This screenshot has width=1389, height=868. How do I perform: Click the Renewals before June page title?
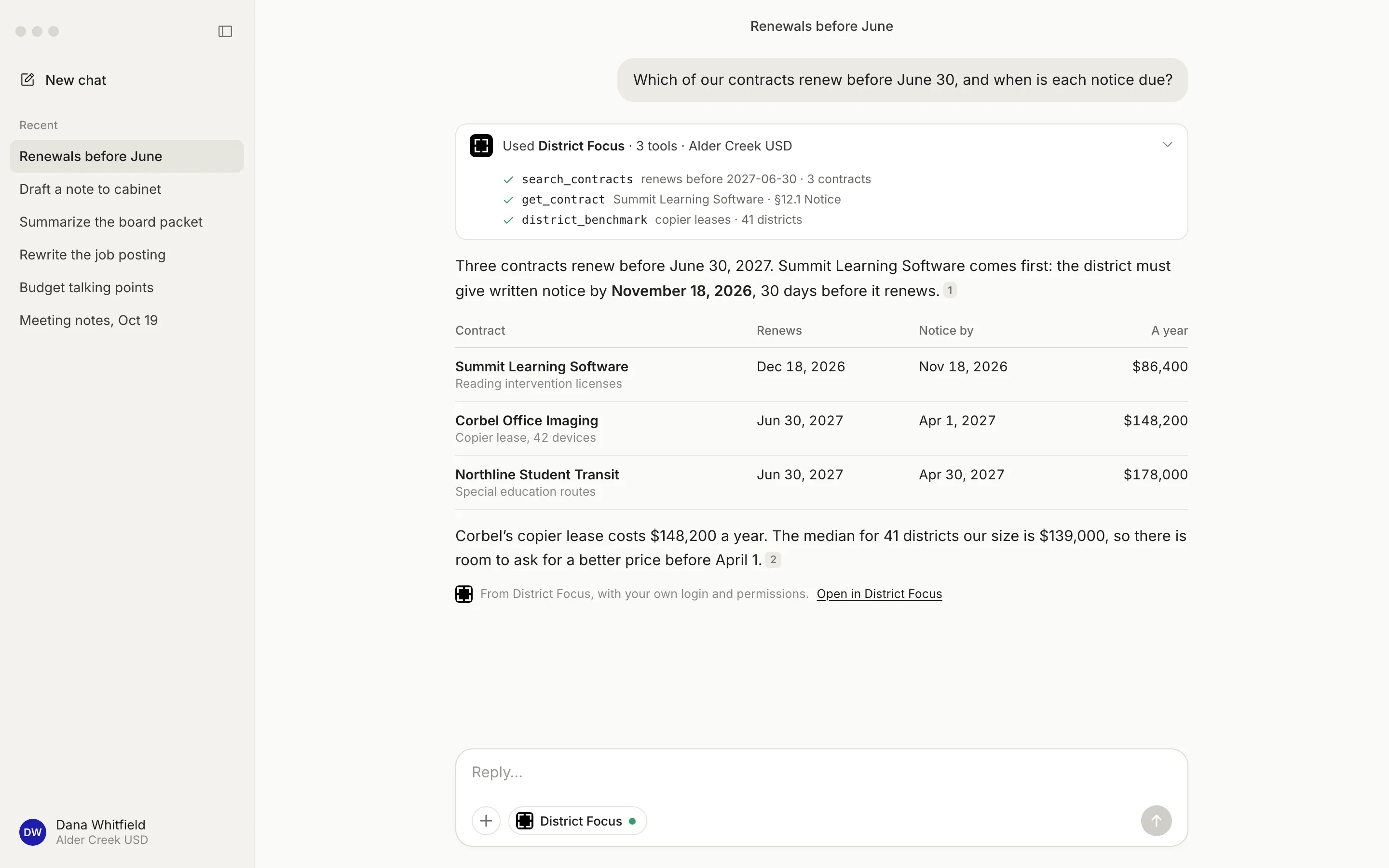[x=821, y=27]
